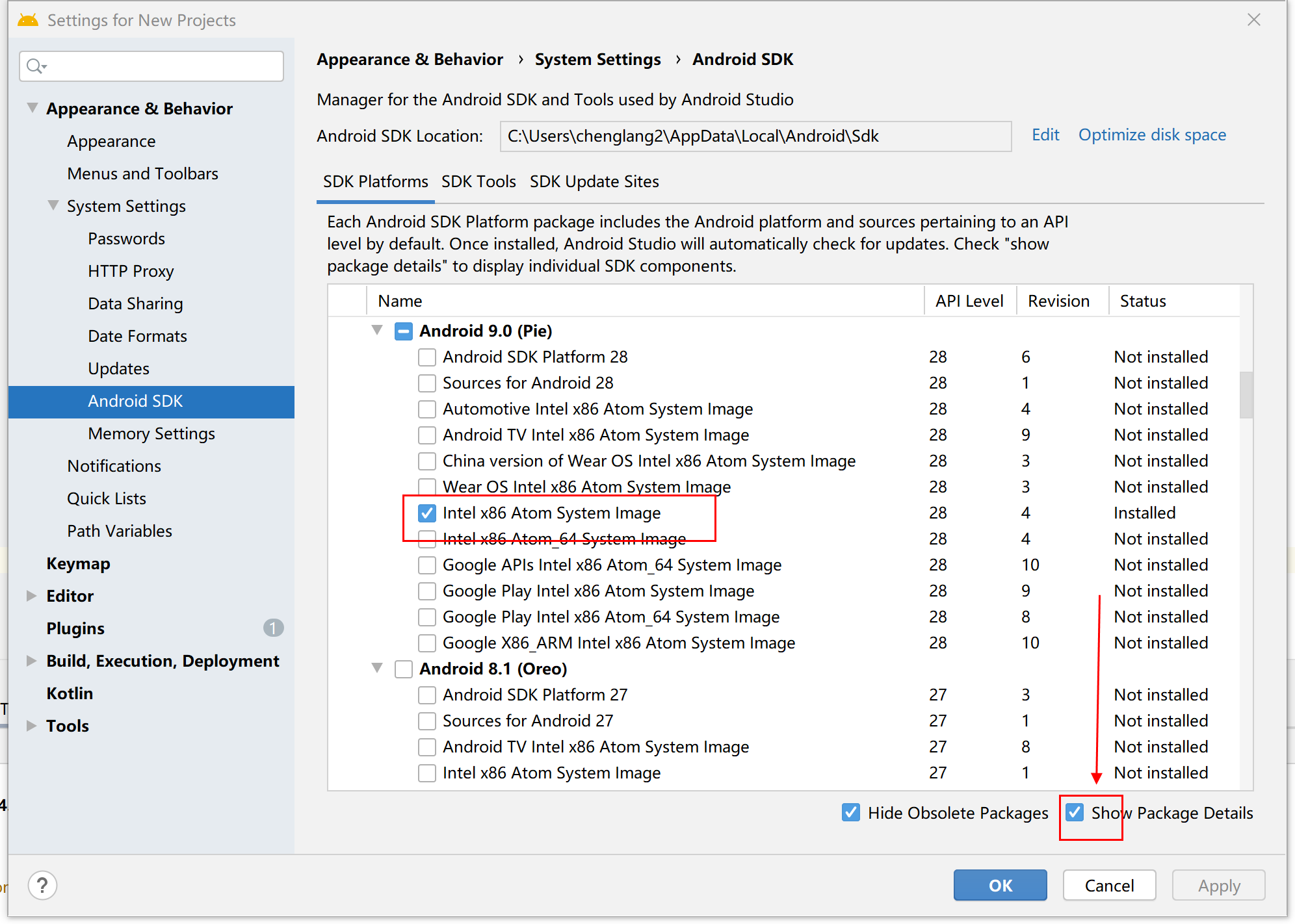Open Notifications settings
This screenshot has height=924, width=1295.
pos(114,466)
